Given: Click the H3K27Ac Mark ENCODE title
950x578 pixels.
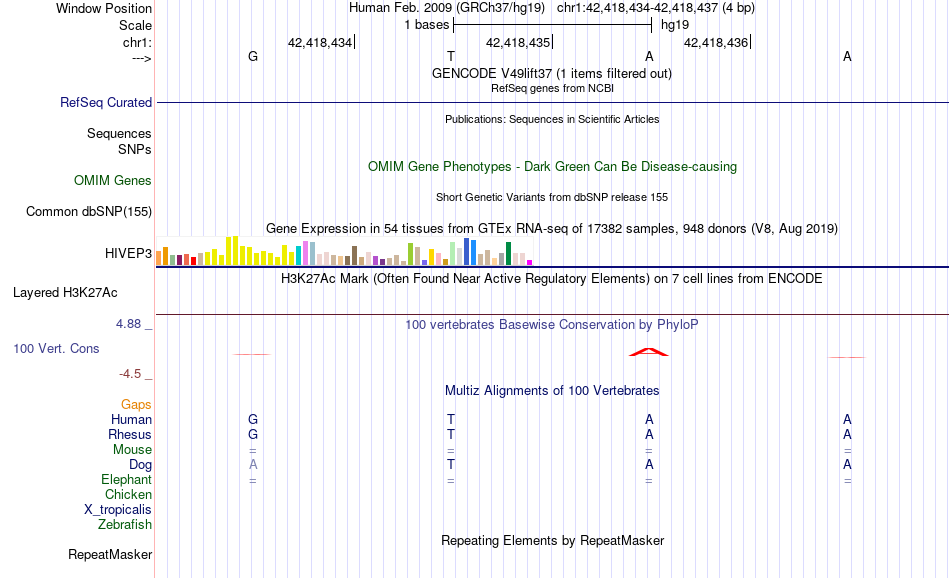Looking at the screenshot, I should point(552,279).
